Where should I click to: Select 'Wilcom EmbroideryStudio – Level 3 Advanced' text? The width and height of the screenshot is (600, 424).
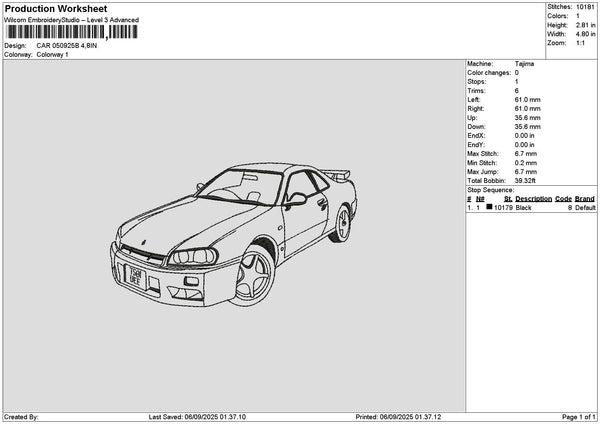click(72, 20)
